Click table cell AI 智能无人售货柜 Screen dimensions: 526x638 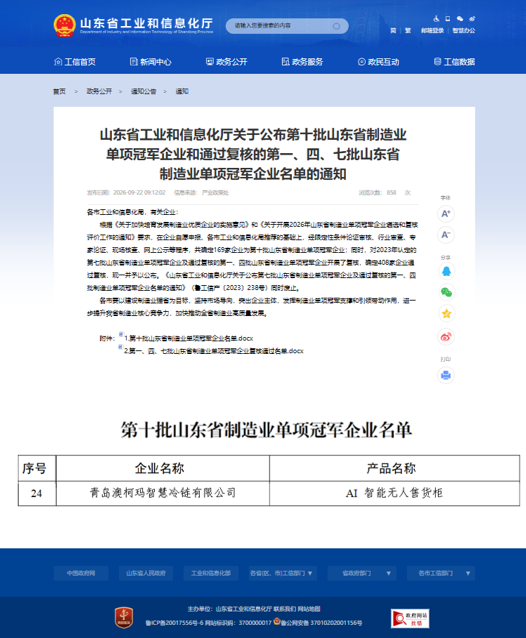coord(394,493)
